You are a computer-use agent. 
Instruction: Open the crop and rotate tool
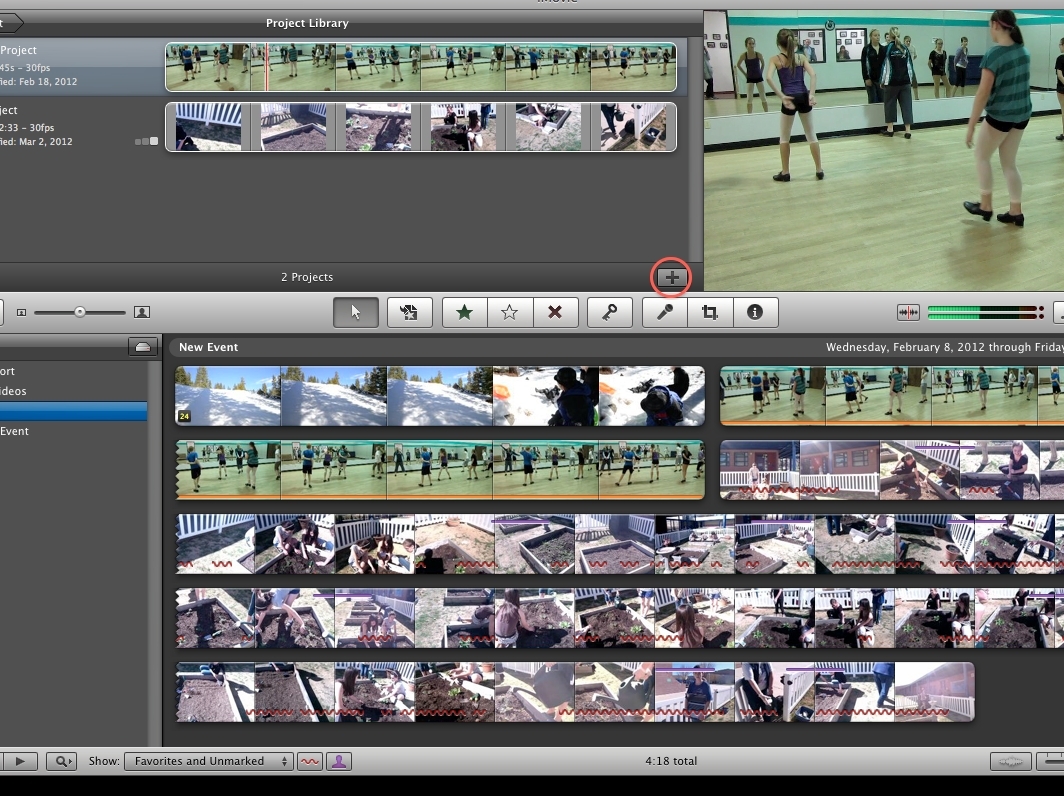pos(710,312)
